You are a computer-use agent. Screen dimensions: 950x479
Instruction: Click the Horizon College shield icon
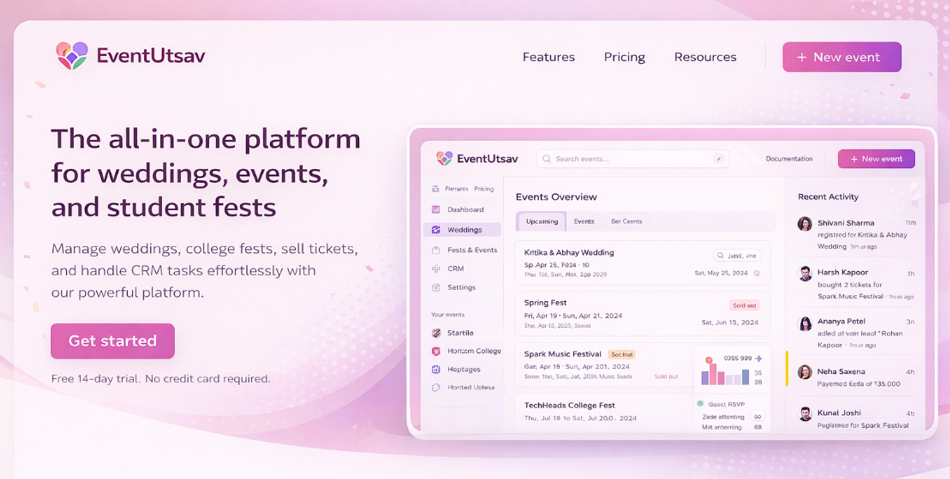click(x=436, y=351)
